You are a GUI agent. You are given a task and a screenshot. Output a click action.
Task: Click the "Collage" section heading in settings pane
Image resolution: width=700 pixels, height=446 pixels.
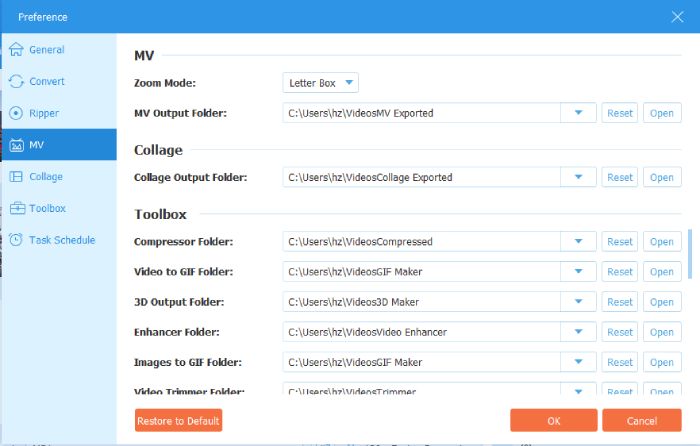[x=158, y=150]
